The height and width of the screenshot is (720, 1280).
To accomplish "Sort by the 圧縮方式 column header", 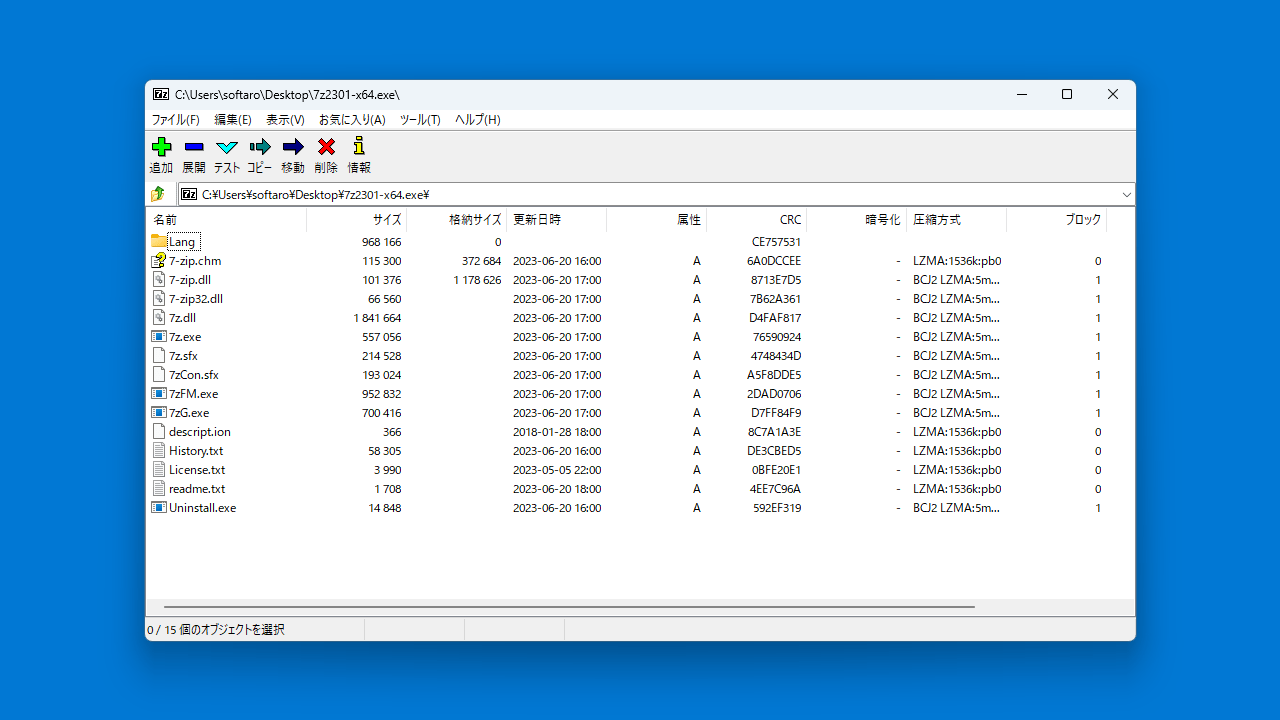I will coord(957,219).
